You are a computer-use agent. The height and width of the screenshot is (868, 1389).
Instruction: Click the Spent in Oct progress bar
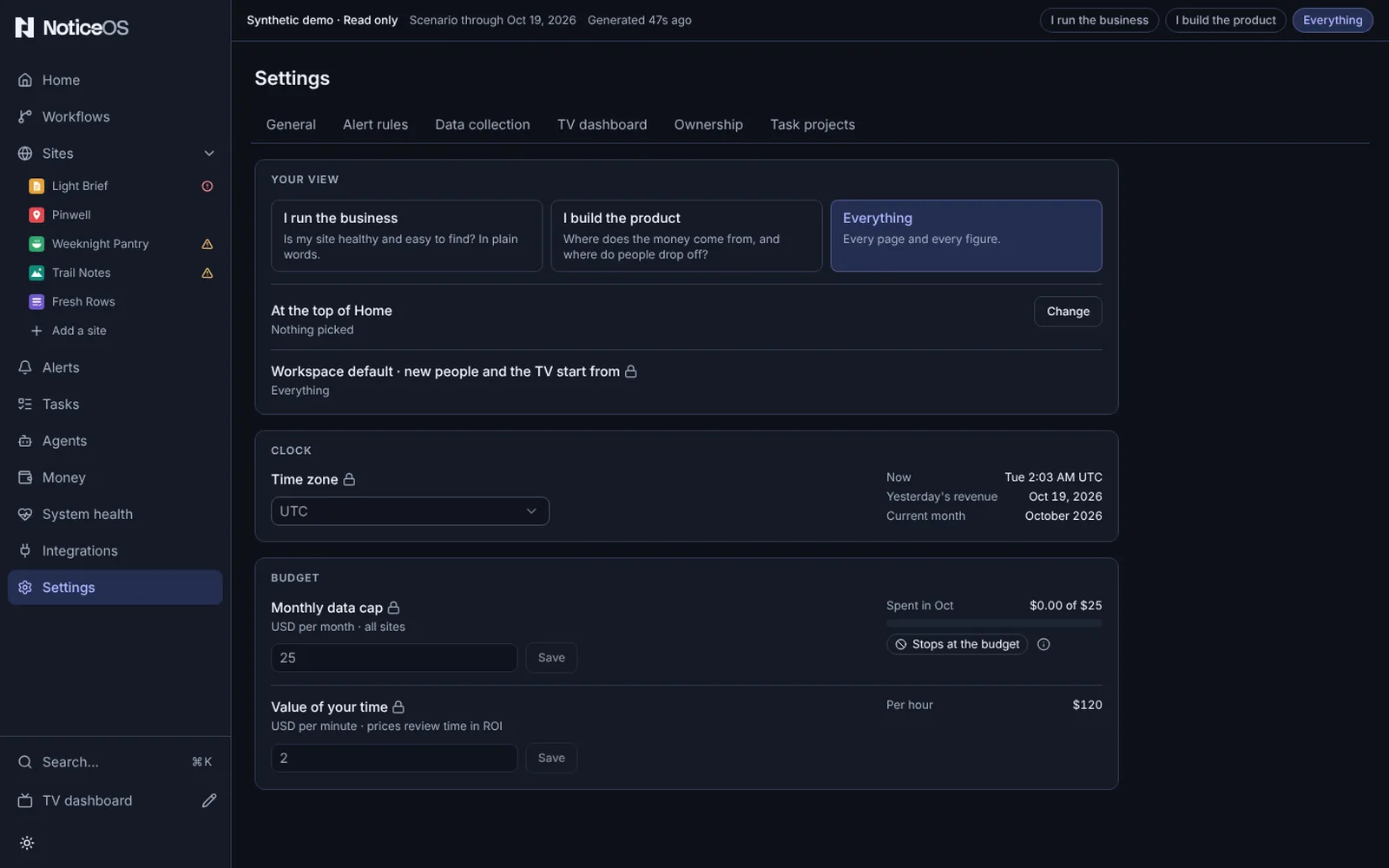click(x=994, y=623)
